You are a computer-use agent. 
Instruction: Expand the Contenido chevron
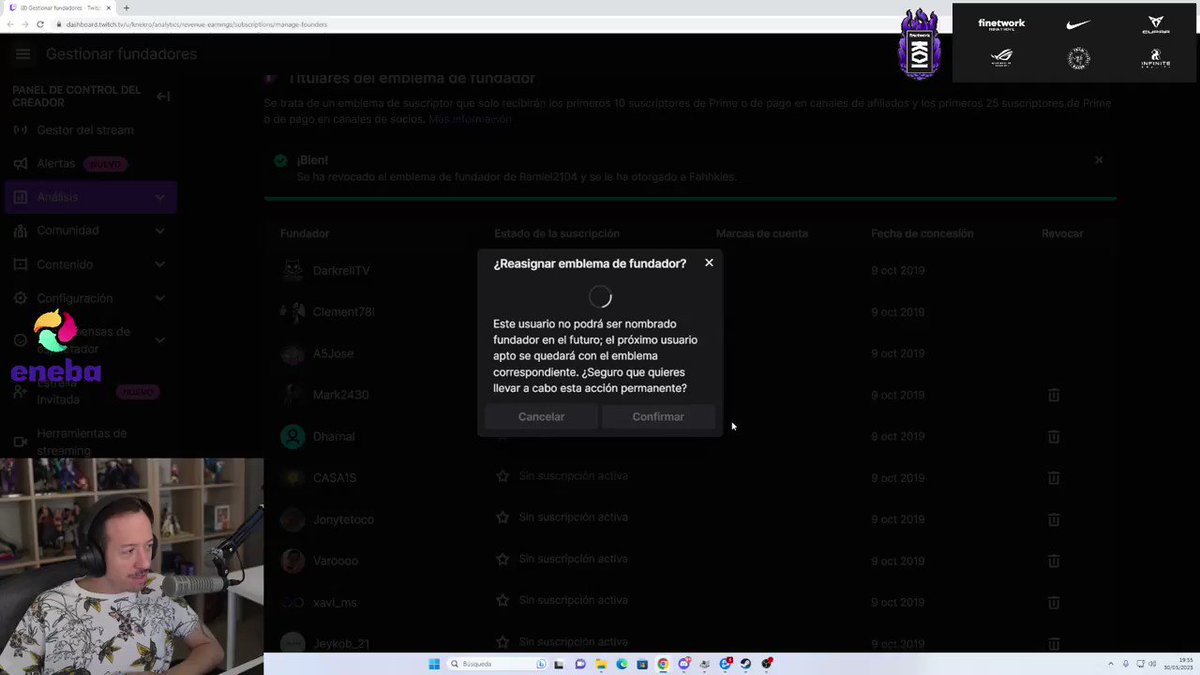pyautogui.click(x=160, y=265)
